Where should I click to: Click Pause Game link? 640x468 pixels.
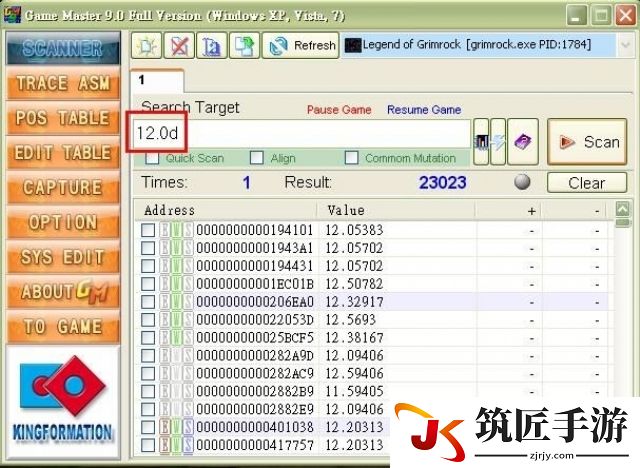click(339, 110)
